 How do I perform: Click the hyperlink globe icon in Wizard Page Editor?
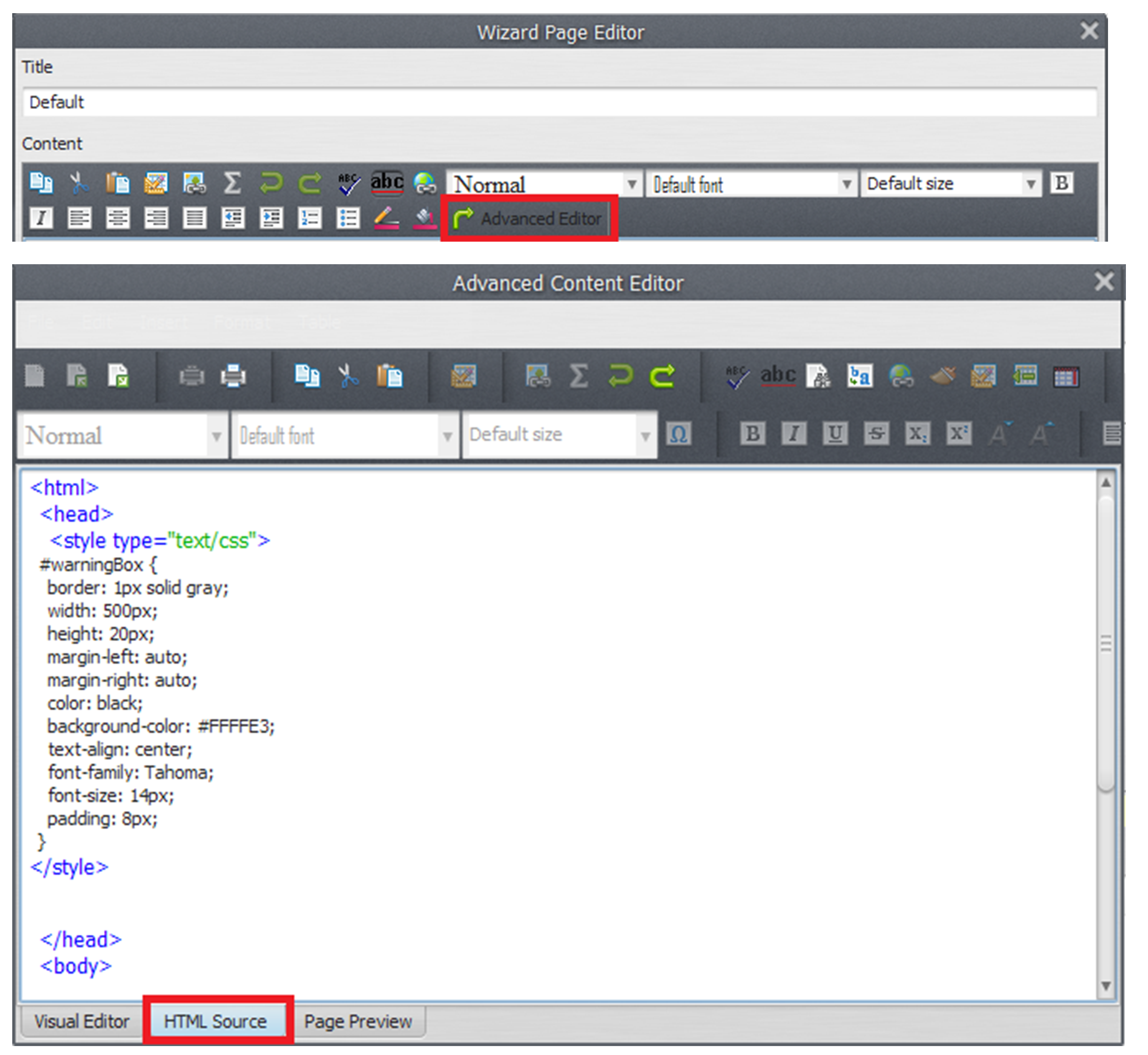425,184
